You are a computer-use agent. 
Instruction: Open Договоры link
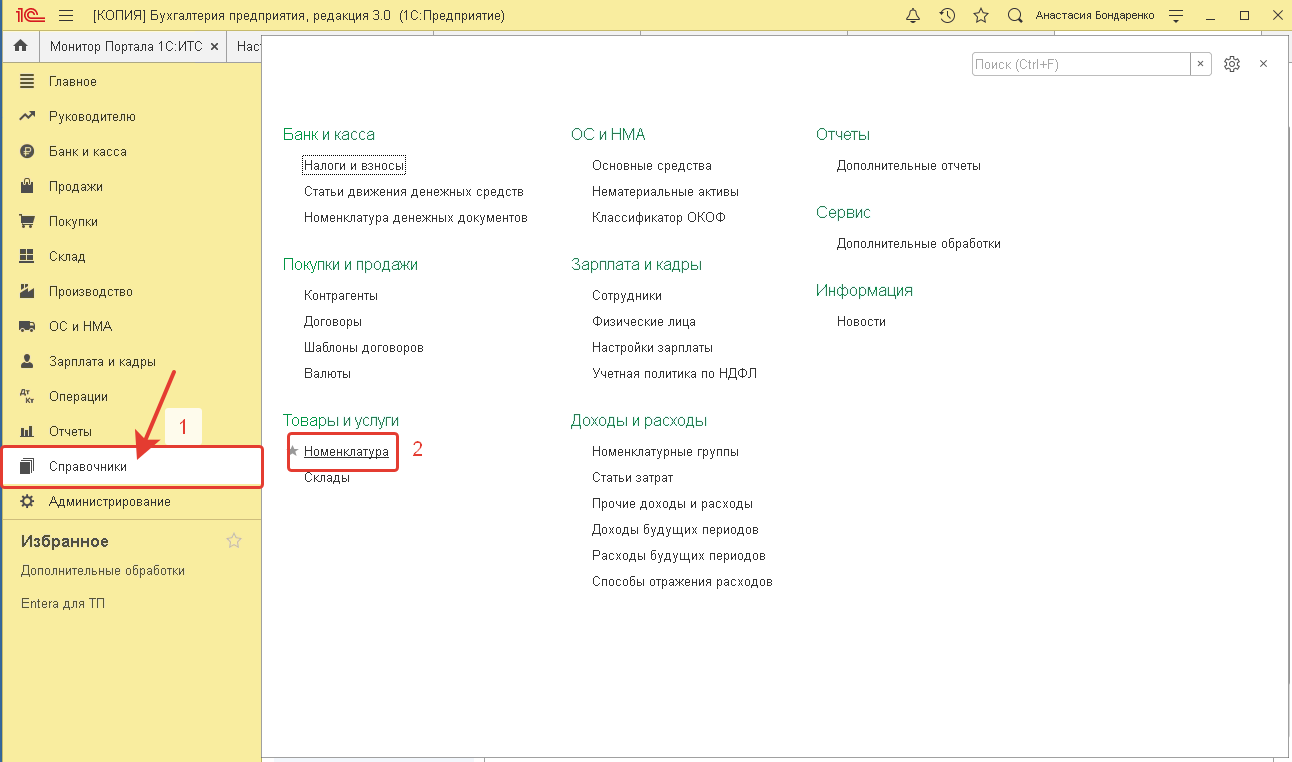pos(333,322)
